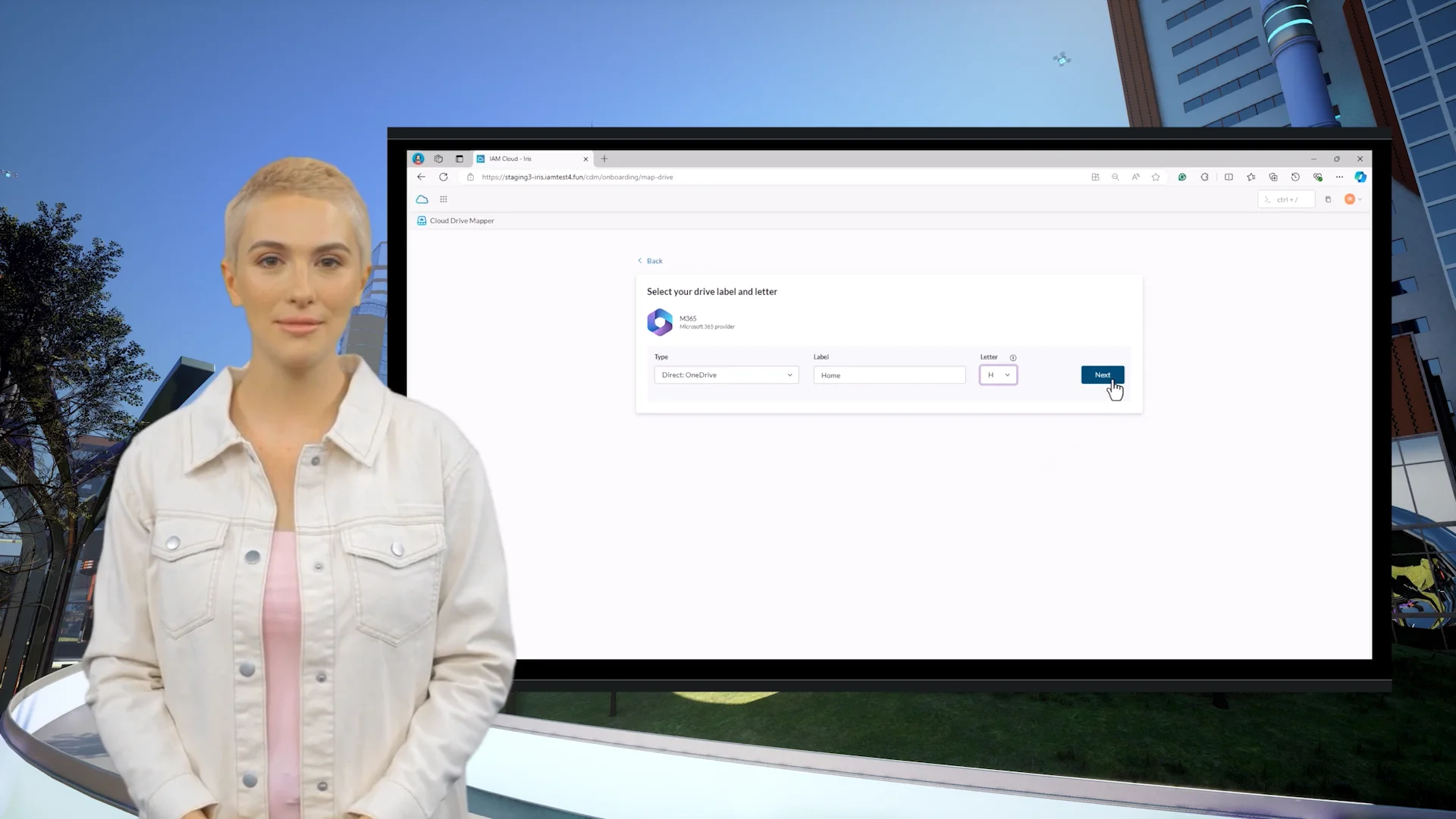Click the Read aloud icon in the address bar
Screen dimensions: 1456x819
(1136, 177)
